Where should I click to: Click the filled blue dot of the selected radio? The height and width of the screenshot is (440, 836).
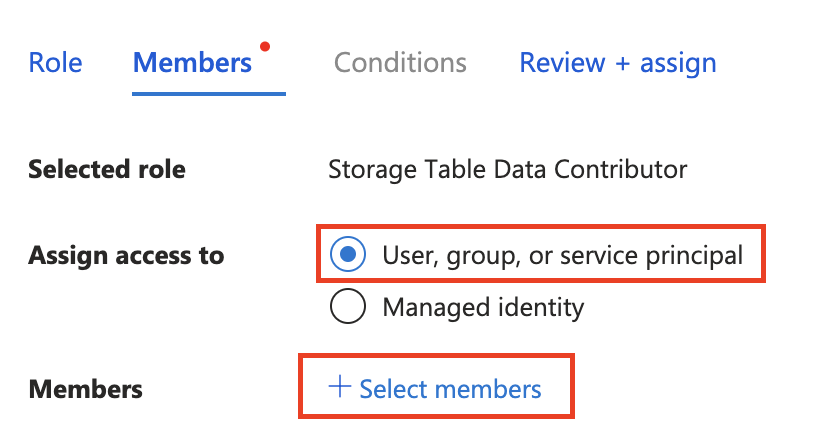coord(347,255)
